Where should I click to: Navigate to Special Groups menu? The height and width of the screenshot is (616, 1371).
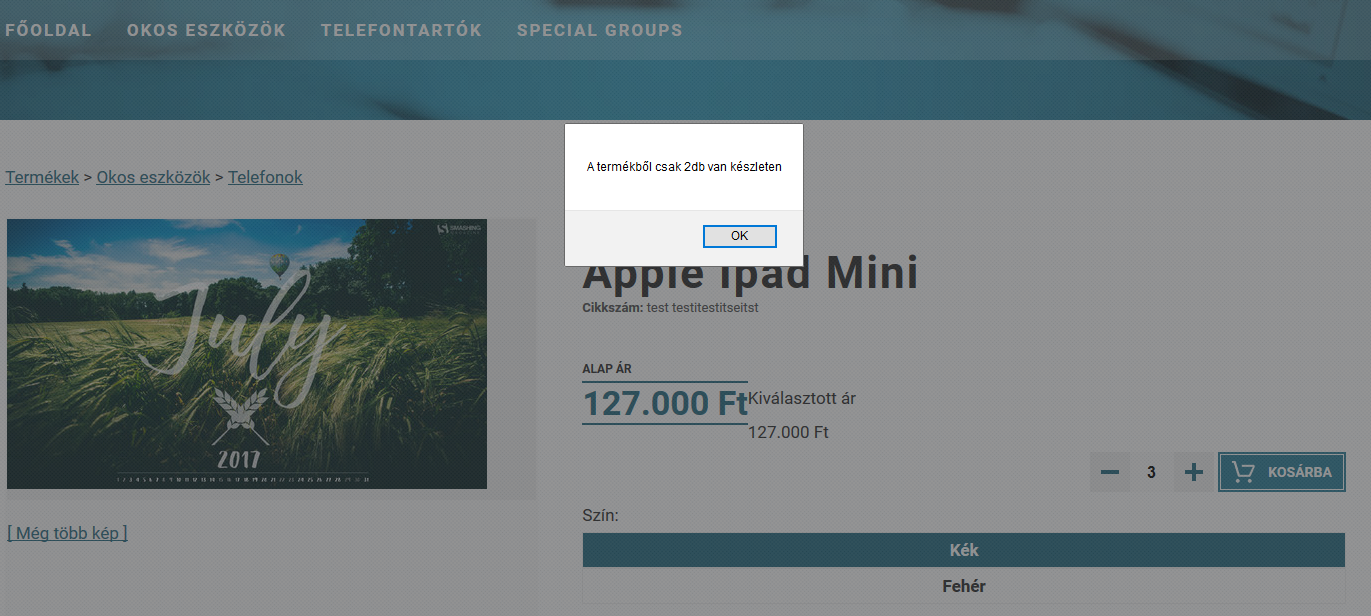599,30
